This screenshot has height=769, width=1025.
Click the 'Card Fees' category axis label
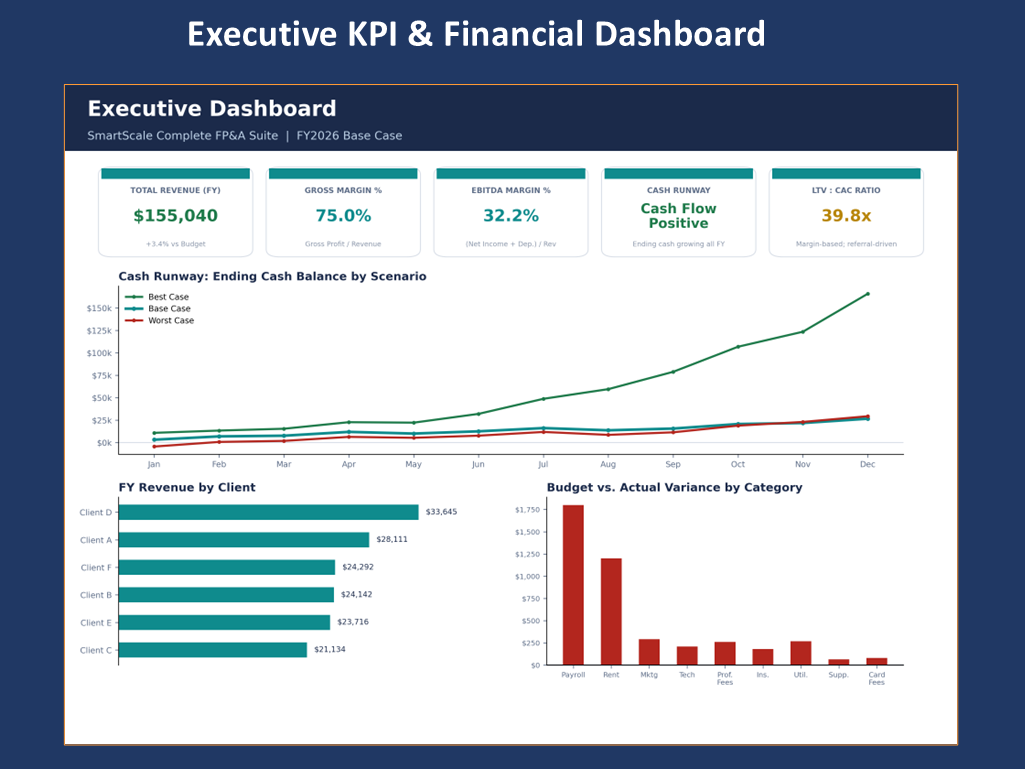[877, 679]
